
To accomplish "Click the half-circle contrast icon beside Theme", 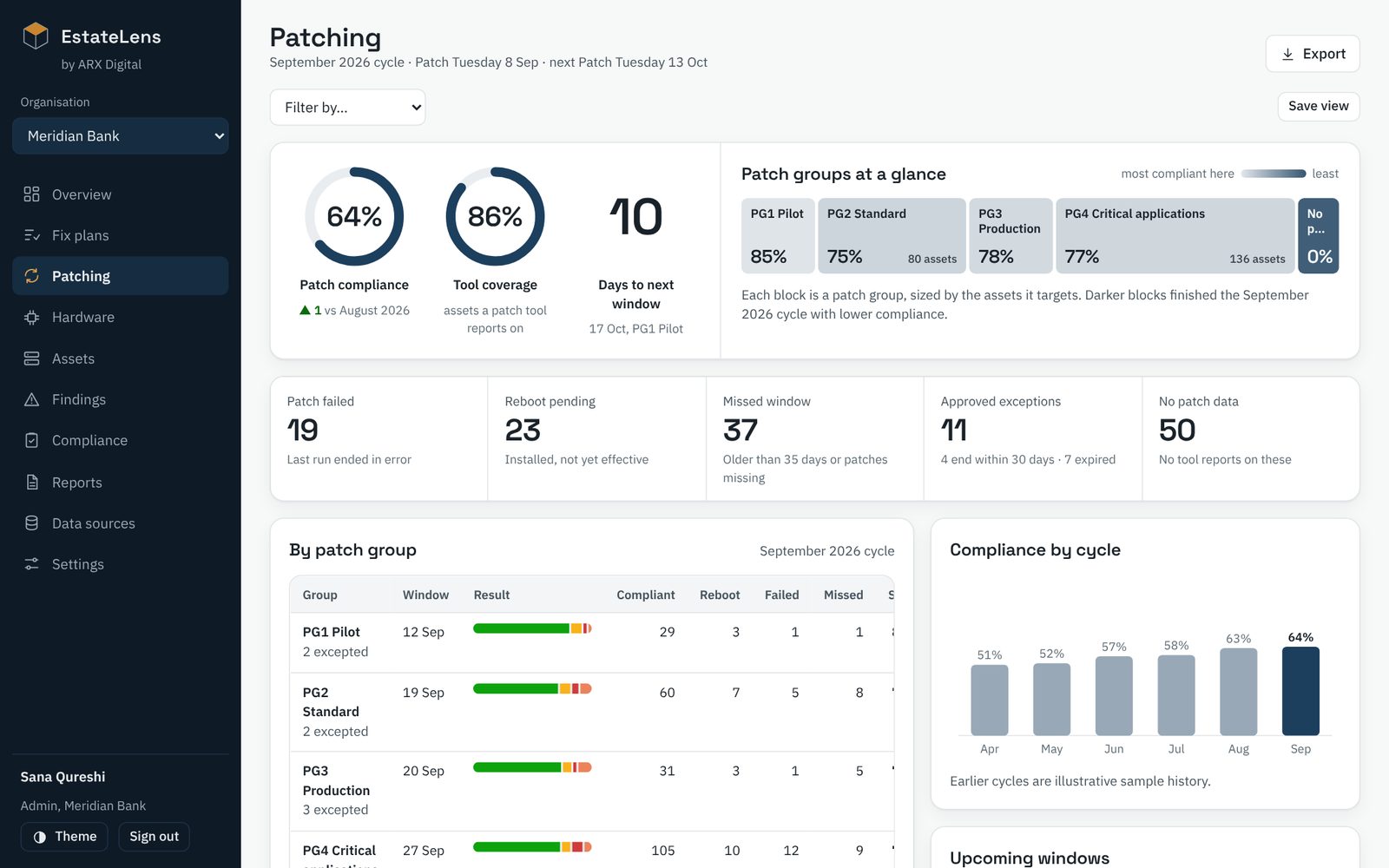I will [x=39, y=837].
